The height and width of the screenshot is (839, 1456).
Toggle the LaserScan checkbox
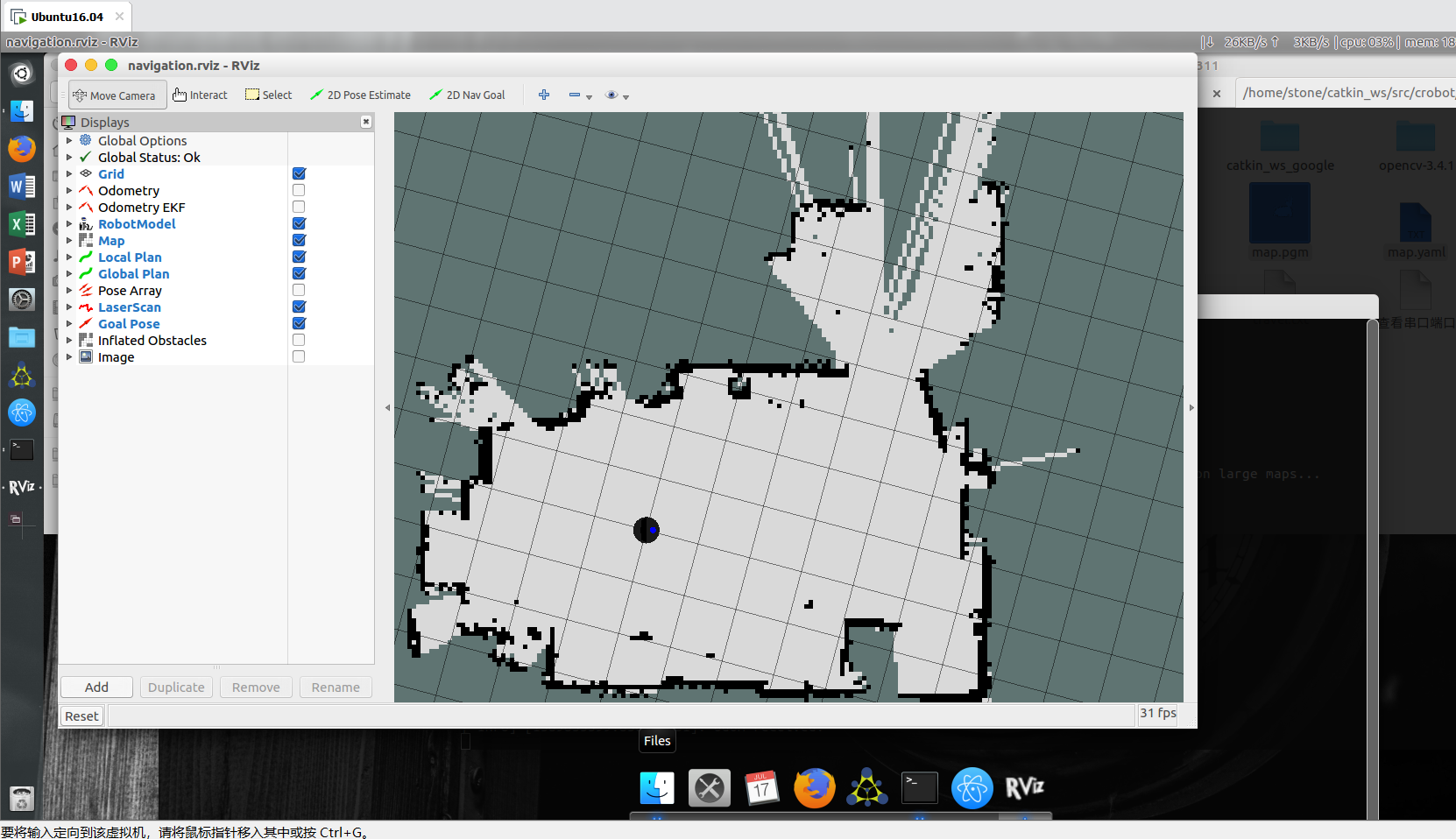coord(299,307)
